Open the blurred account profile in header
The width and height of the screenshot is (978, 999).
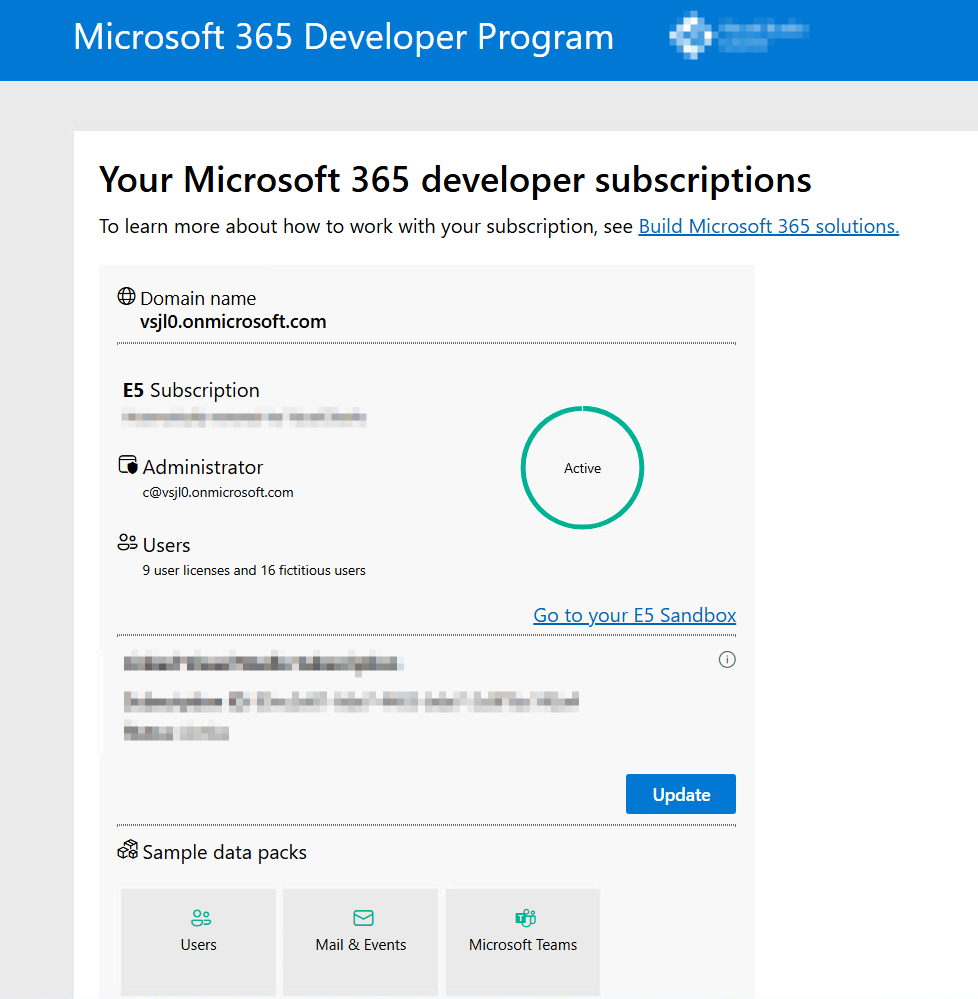click(739, 35)
